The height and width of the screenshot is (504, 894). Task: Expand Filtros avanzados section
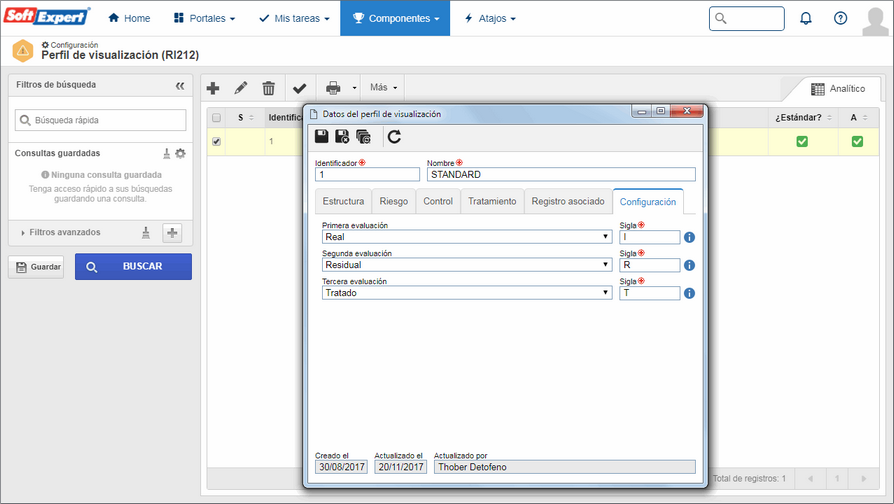[x=61, y=233]
